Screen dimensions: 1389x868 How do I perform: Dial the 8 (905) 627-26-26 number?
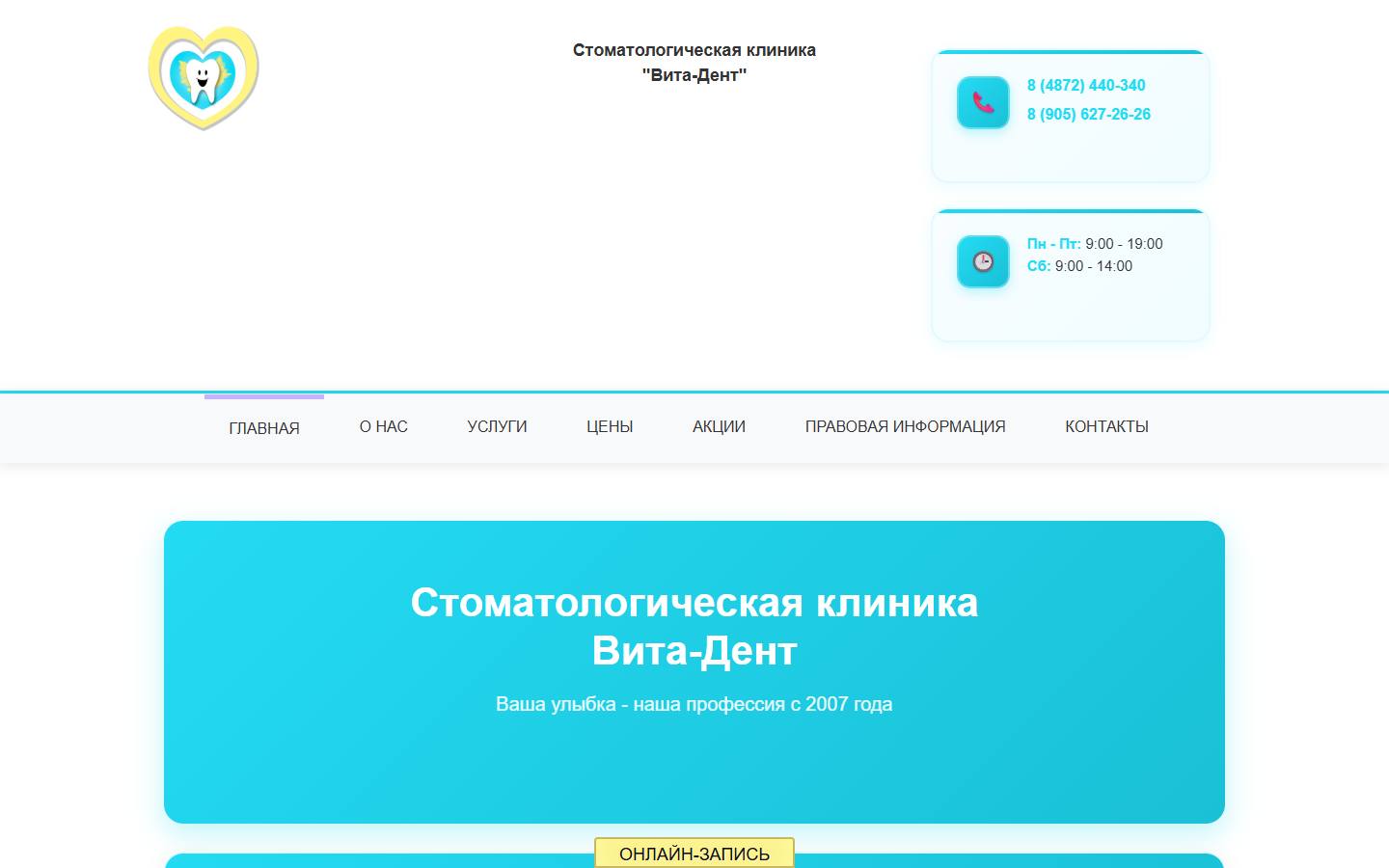pyautogui.click(x=1089, y=114)
